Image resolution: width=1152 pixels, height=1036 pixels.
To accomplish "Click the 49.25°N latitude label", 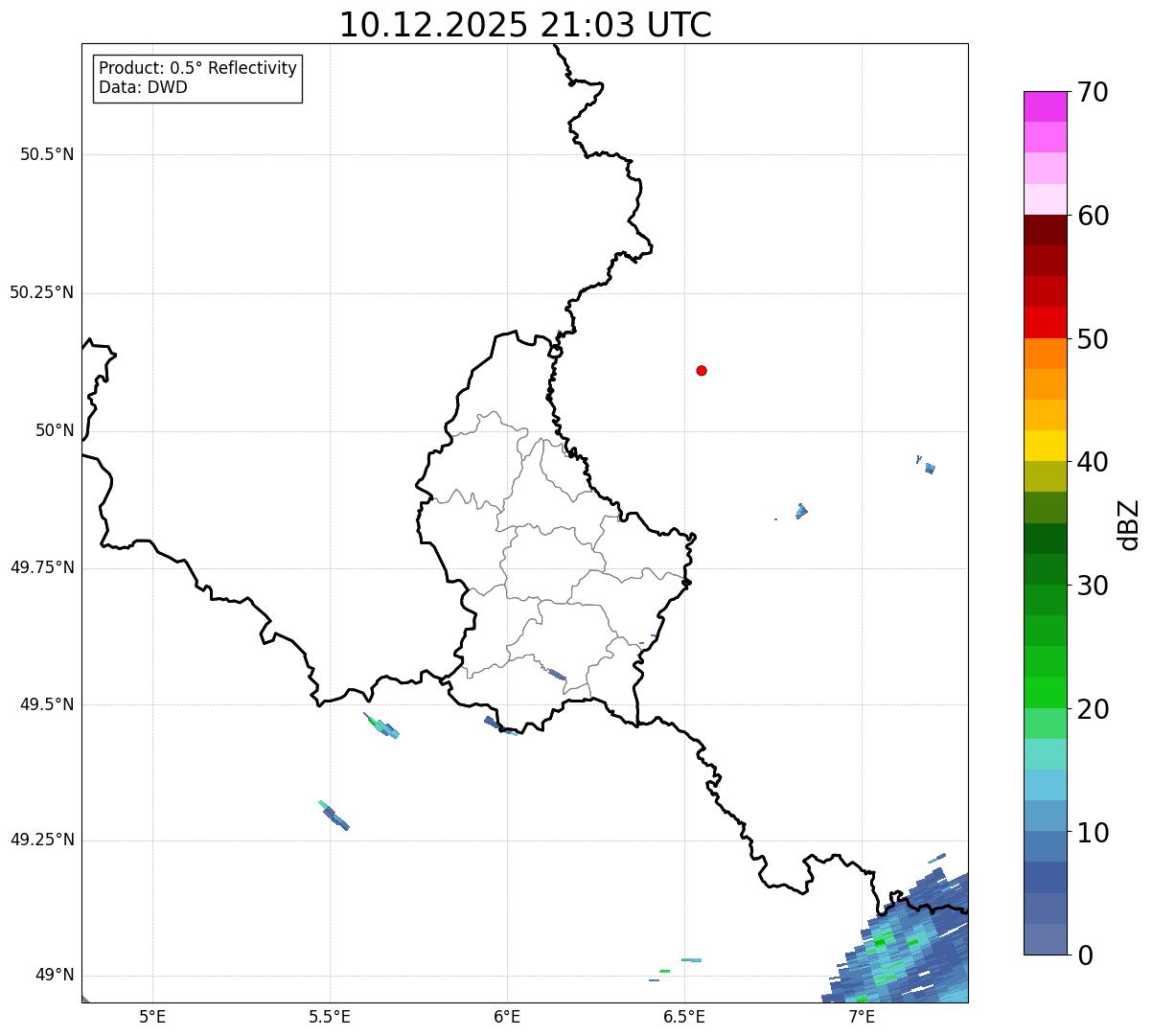I will pyautogui.click(x=41, y=840).
